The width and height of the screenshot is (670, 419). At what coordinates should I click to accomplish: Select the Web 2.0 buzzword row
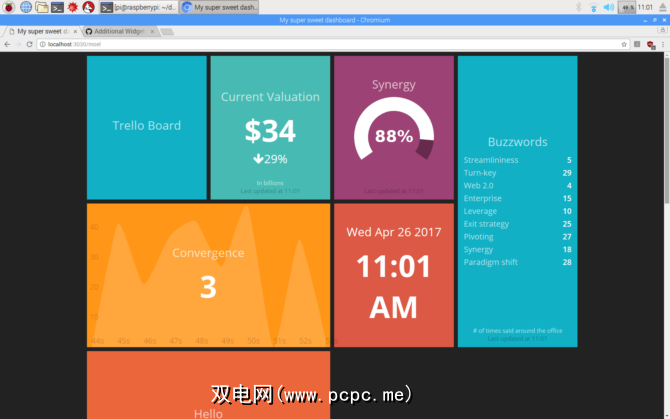pos(517,186)
